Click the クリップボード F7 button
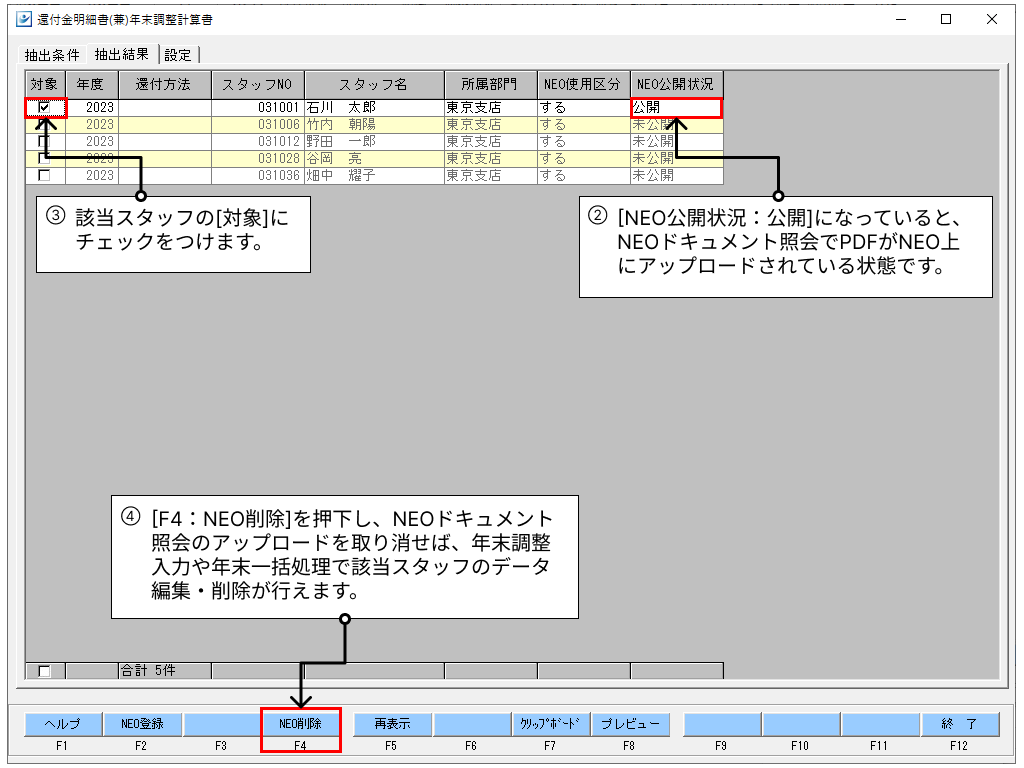This screenshot has width=1024, height=768. pyautogui.click(x=551, y=724)
